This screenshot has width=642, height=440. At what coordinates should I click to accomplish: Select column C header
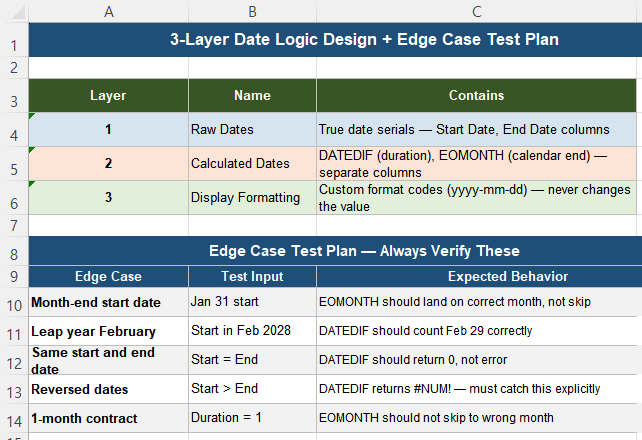pos(477,11)
